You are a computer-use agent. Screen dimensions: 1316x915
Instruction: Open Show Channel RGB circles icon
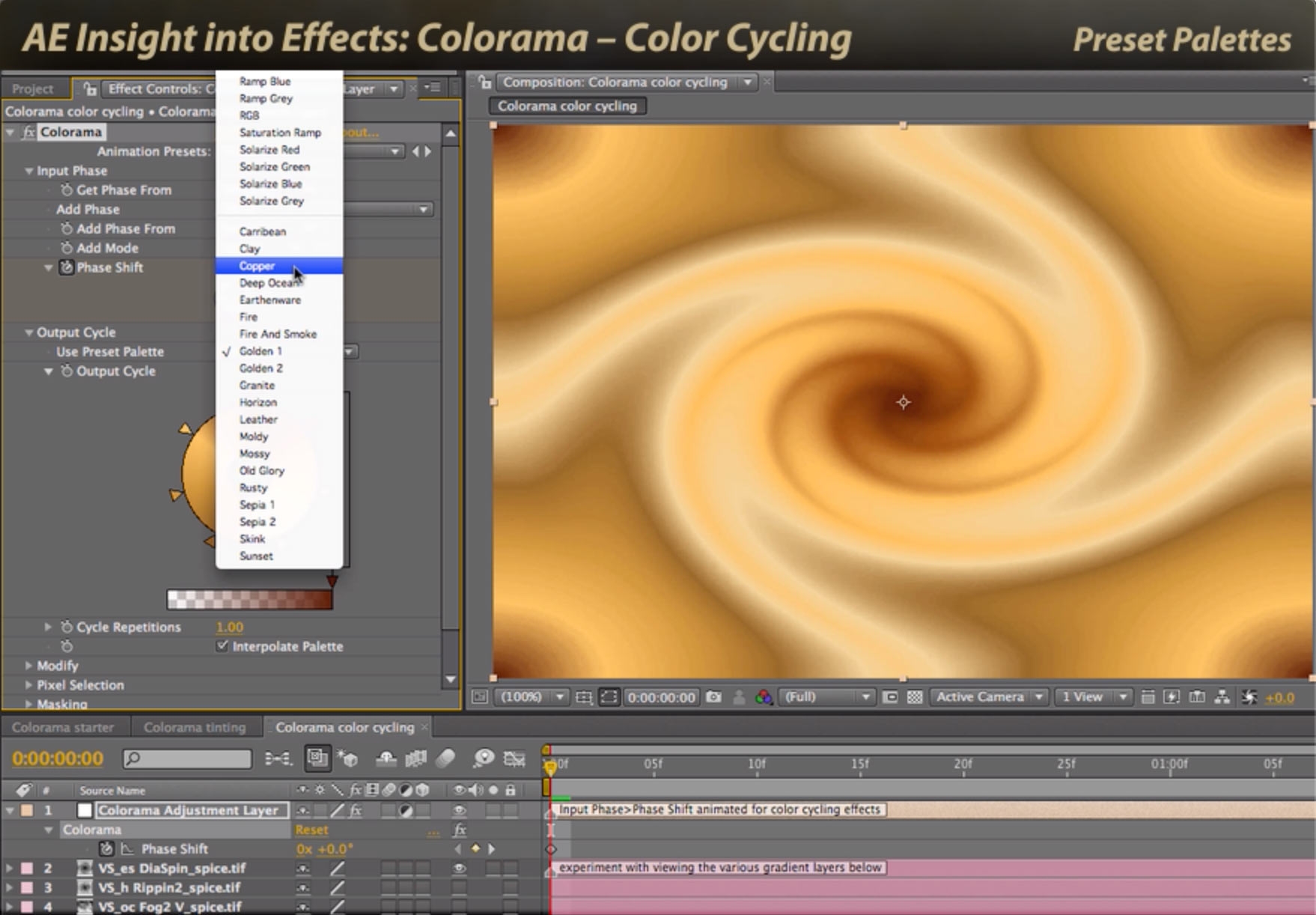point(763,697)
